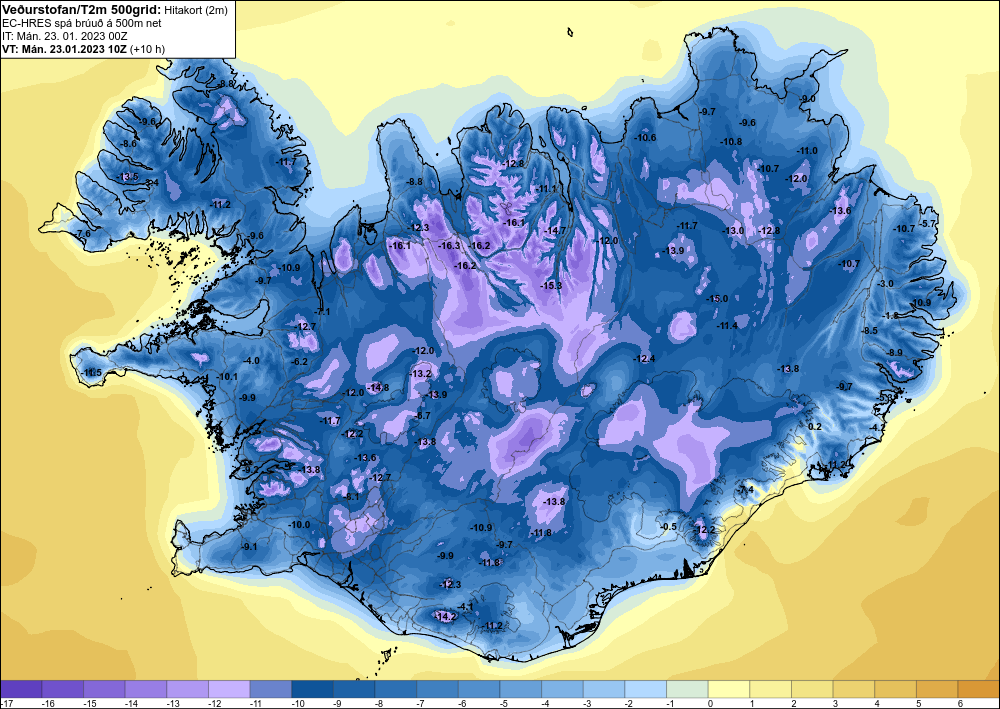Viewport: 1000px width, 709px height.
Task: Click the '-9.0' temperature value
Action: 808,99
